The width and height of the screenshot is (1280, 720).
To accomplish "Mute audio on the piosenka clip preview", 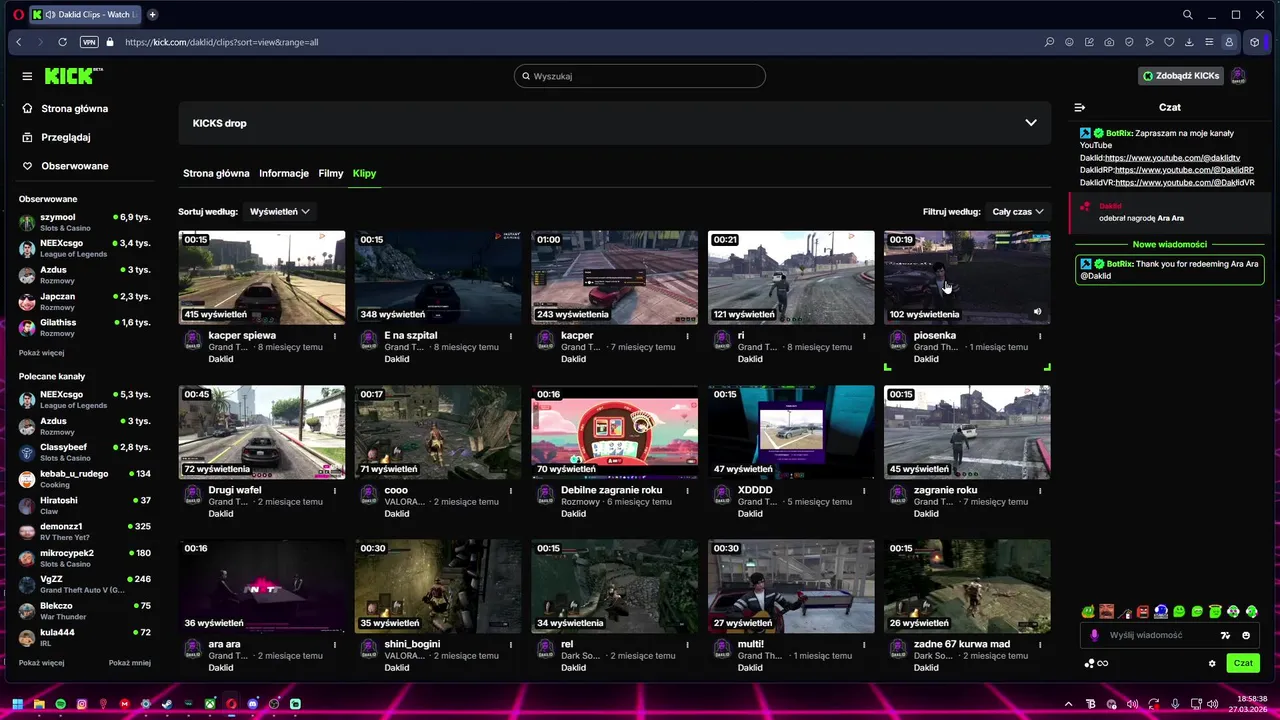I will click(x=1037, y=312).
